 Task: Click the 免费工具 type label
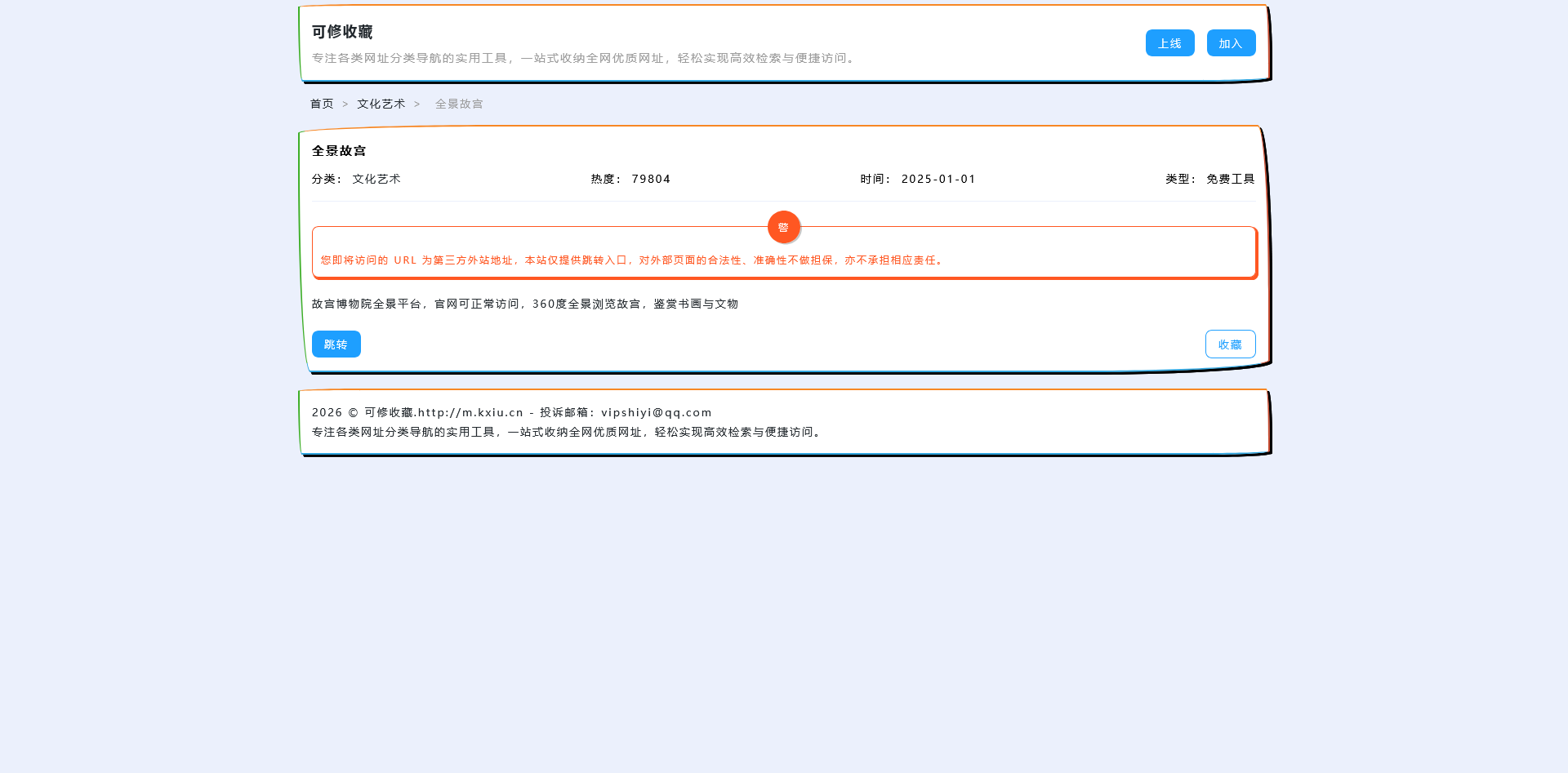pyautogui.click(x=1230, y=179)
